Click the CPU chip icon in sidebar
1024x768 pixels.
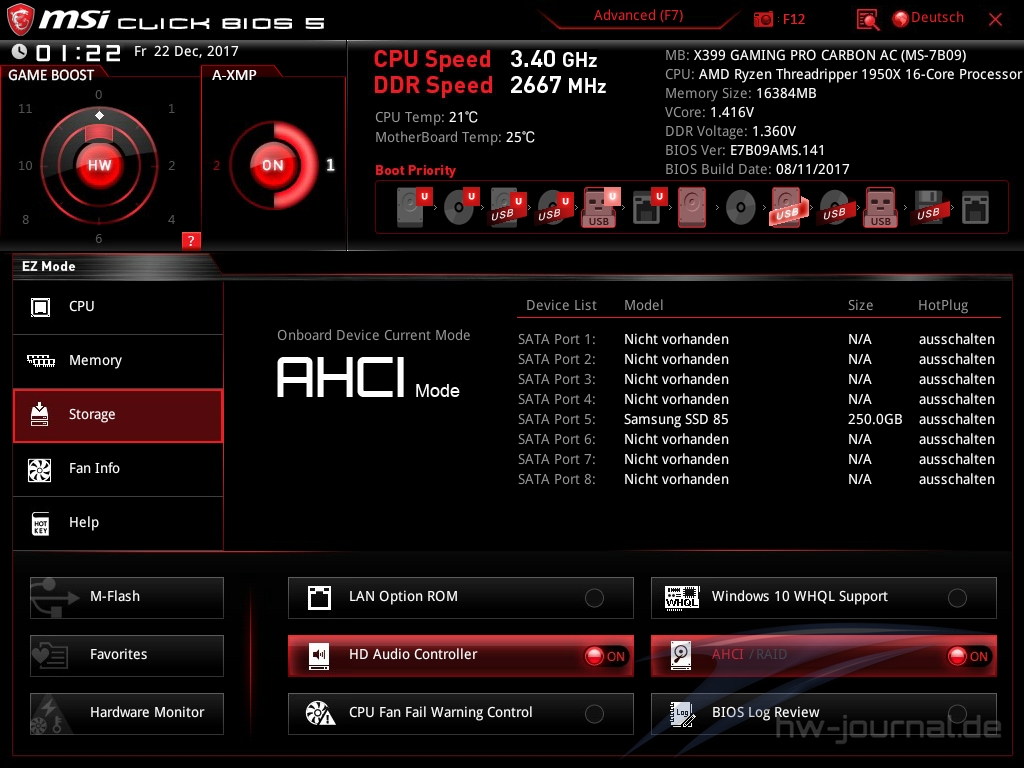(40, 307)
